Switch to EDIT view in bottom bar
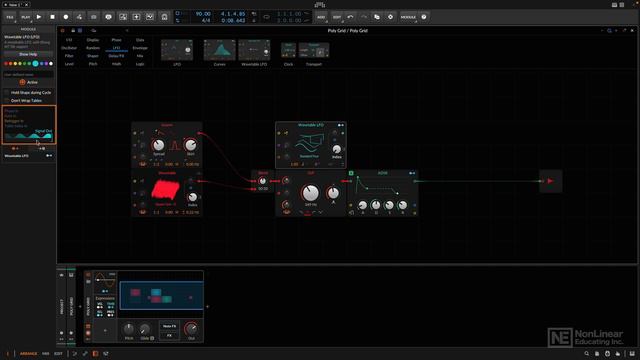The height and width of the screenshot is (360, 640). 58,353
